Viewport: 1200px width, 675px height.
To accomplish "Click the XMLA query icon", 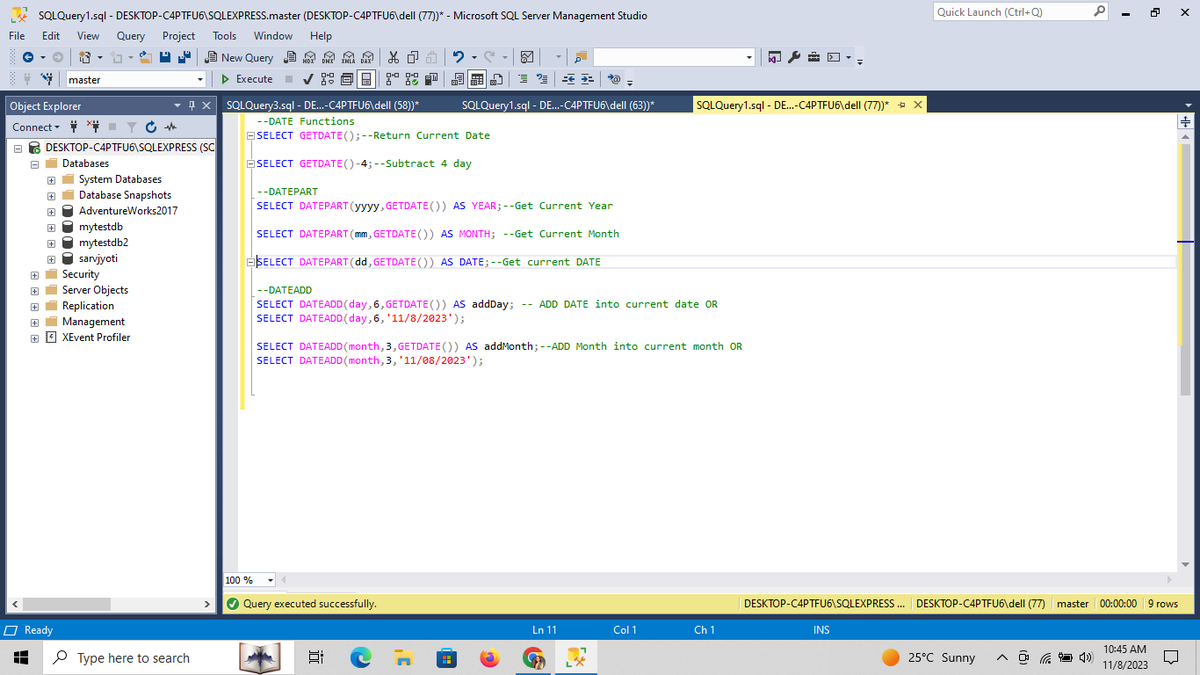I will [348, 58].
